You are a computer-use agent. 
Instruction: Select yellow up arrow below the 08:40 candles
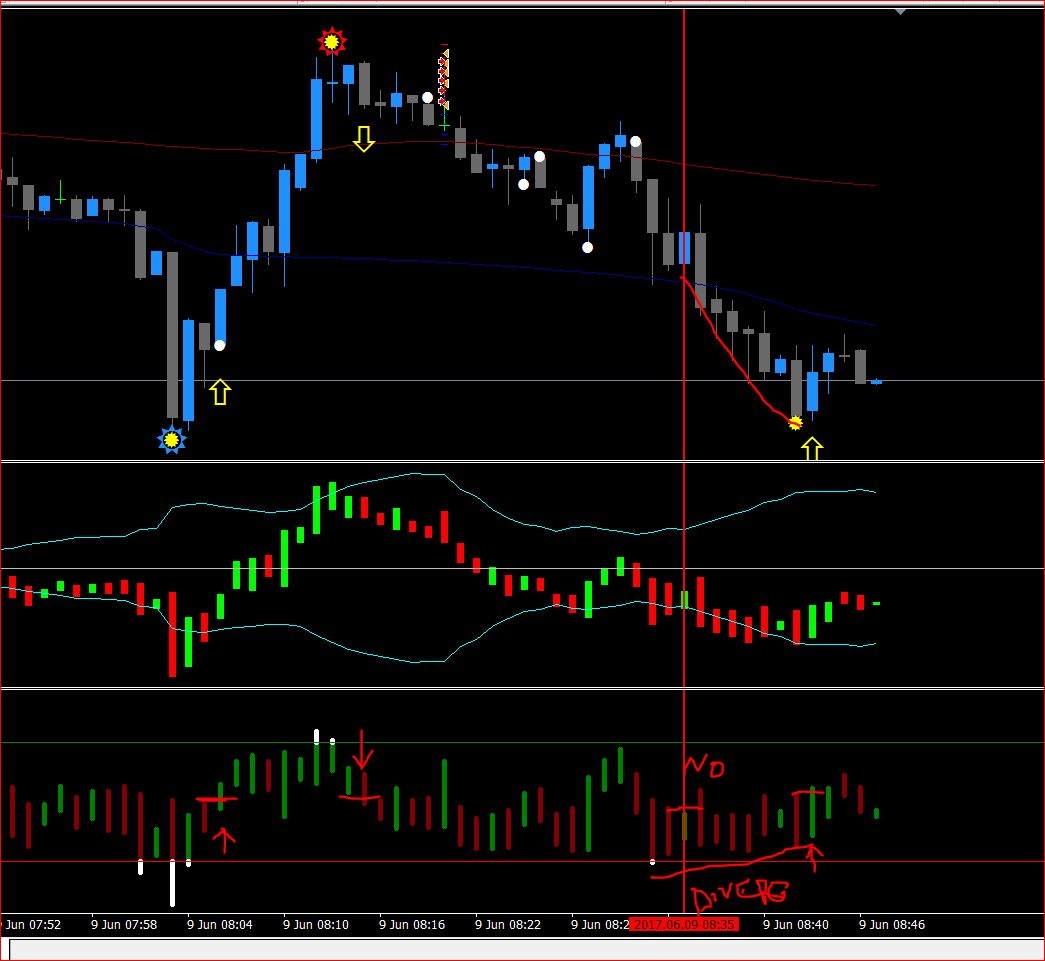click(812, 449)
